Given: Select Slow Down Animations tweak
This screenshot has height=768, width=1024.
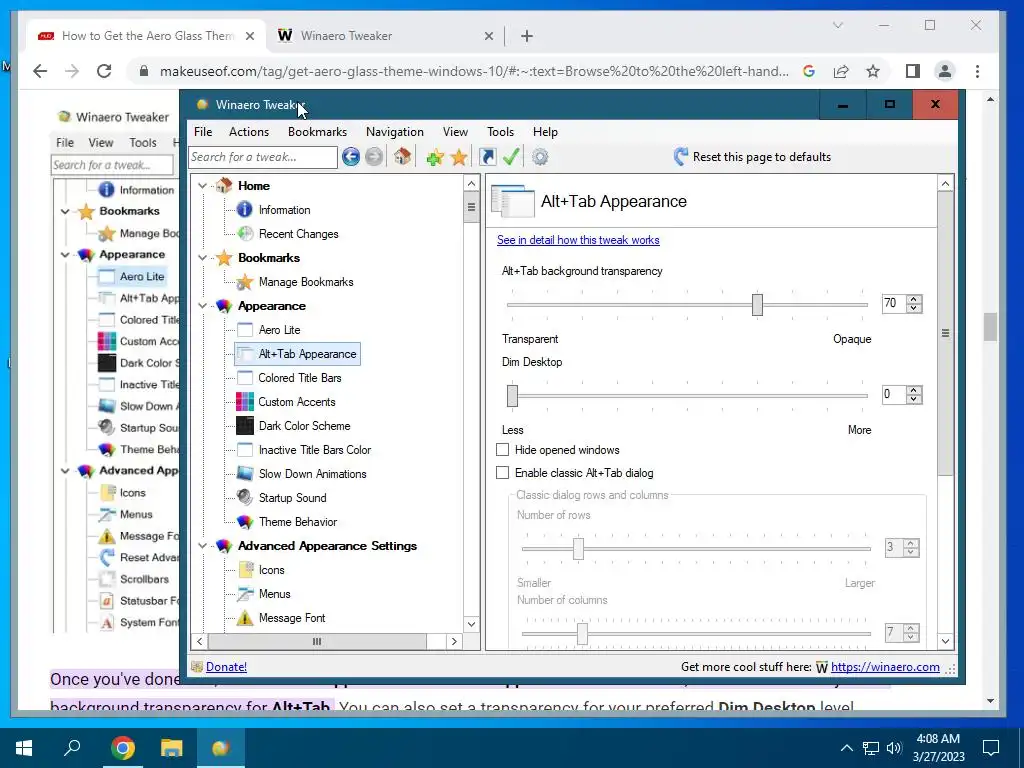Looking at the screenshot, I should [x=312, y=474].
